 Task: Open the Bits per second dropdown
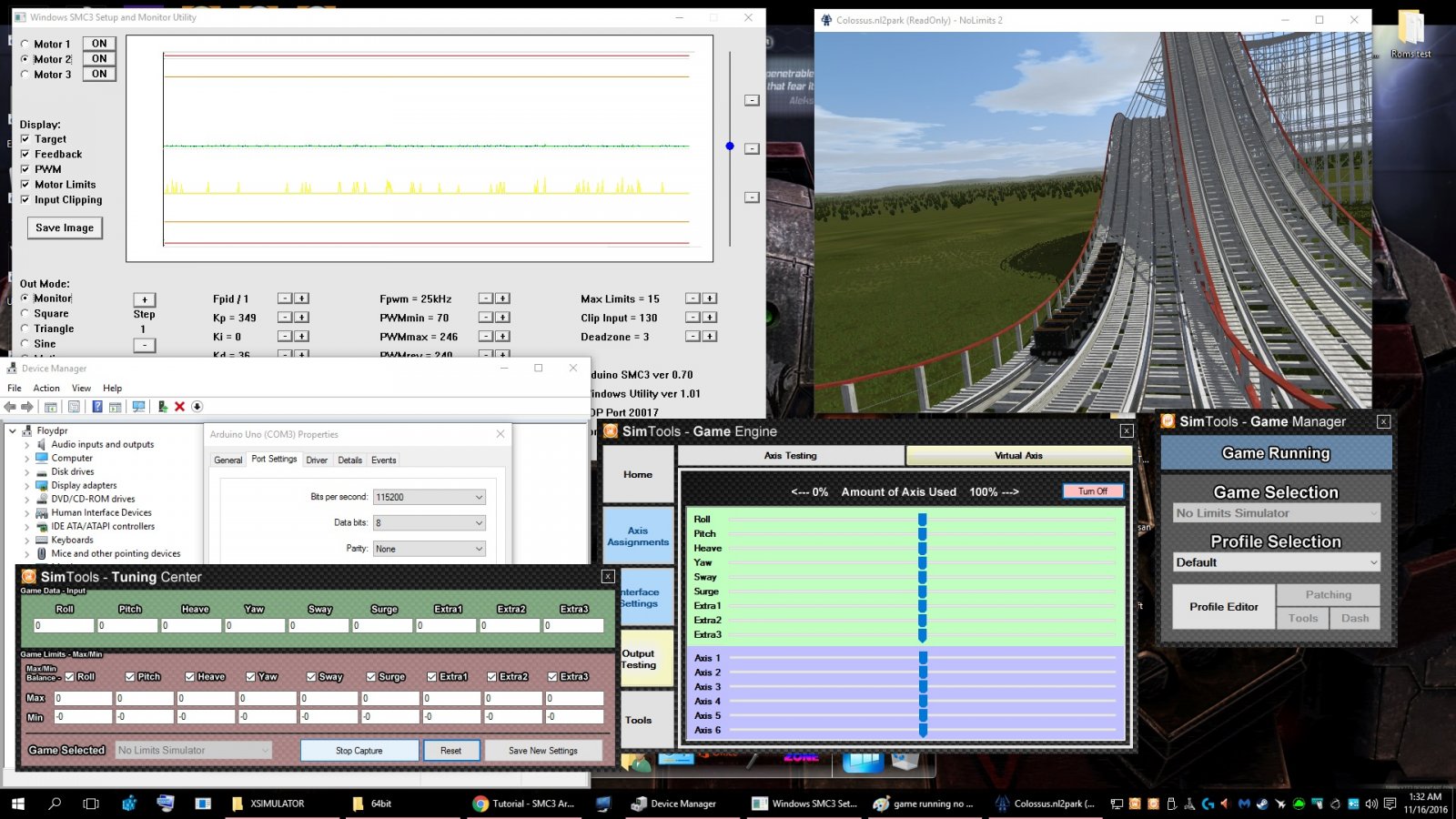click(x=429, y=497)
